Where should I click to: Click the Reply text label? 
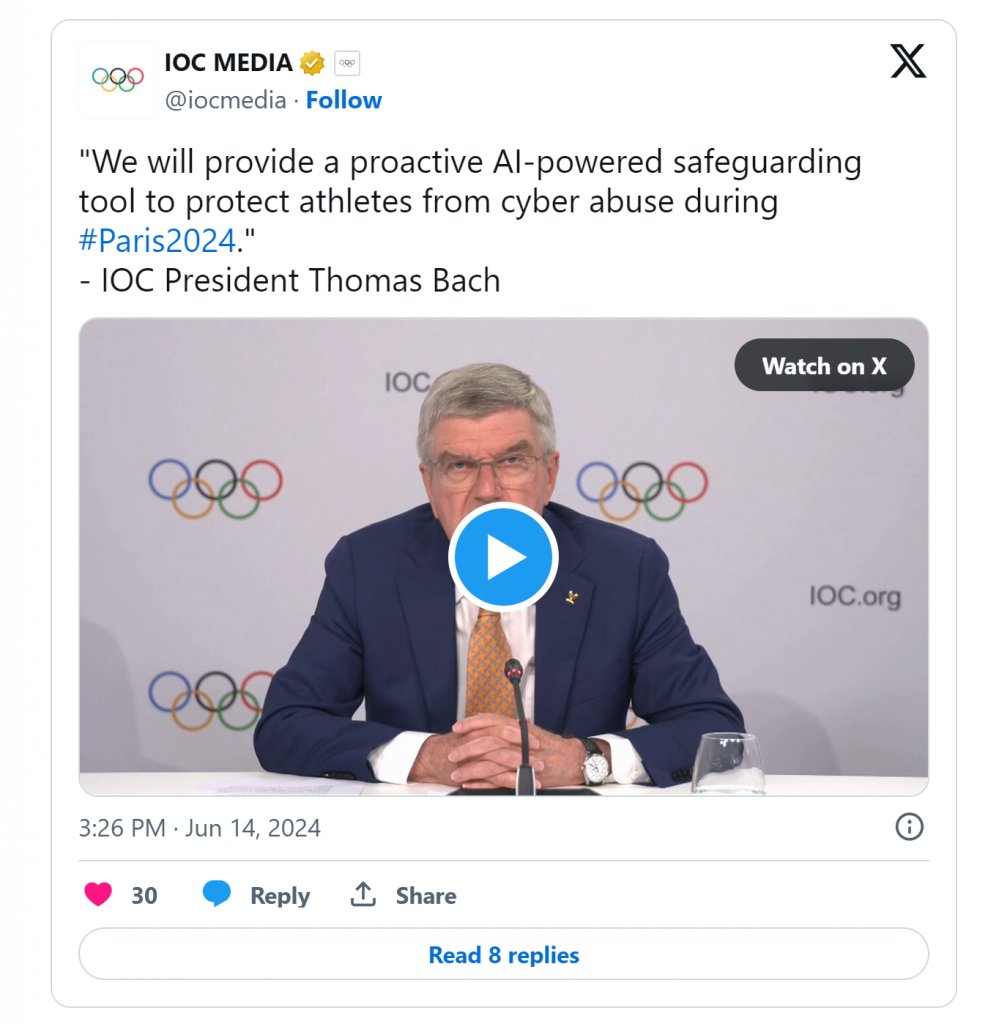tap(280, 896)
